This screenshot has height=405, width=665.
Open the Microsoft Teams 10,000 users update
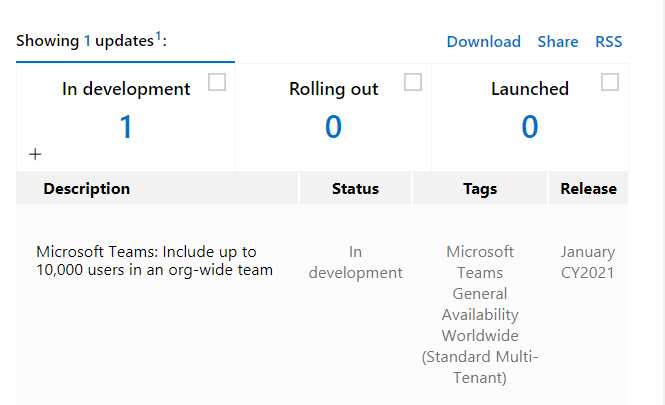pos(154,261)
